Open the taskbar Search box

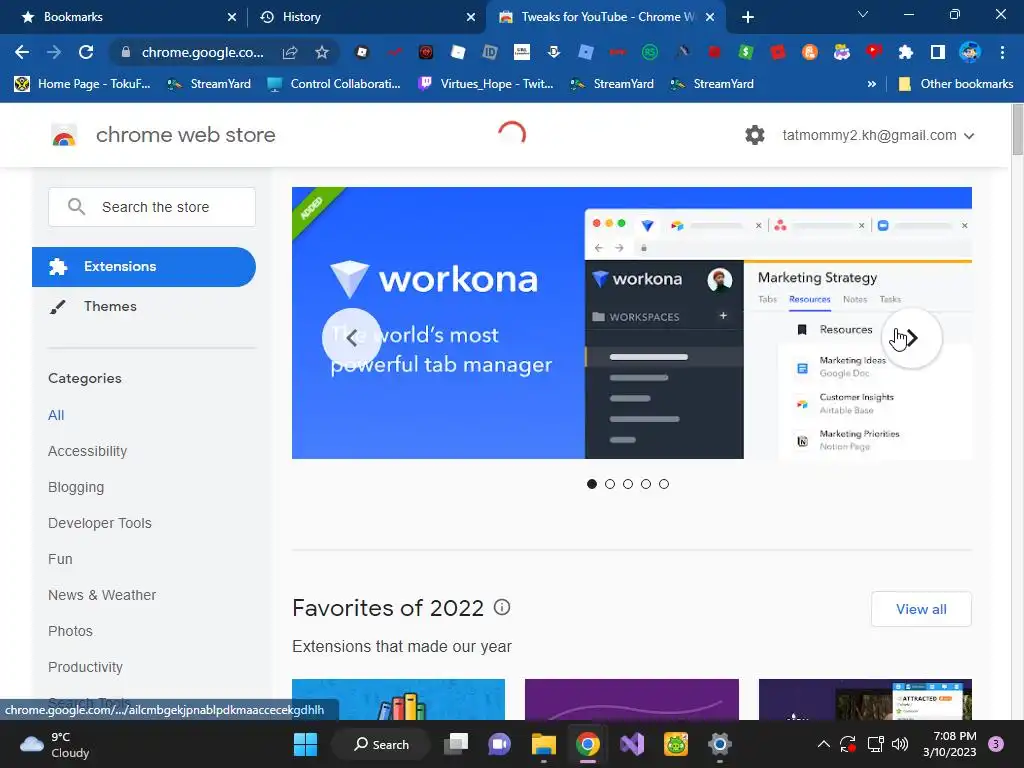click(x=381, y=744)
